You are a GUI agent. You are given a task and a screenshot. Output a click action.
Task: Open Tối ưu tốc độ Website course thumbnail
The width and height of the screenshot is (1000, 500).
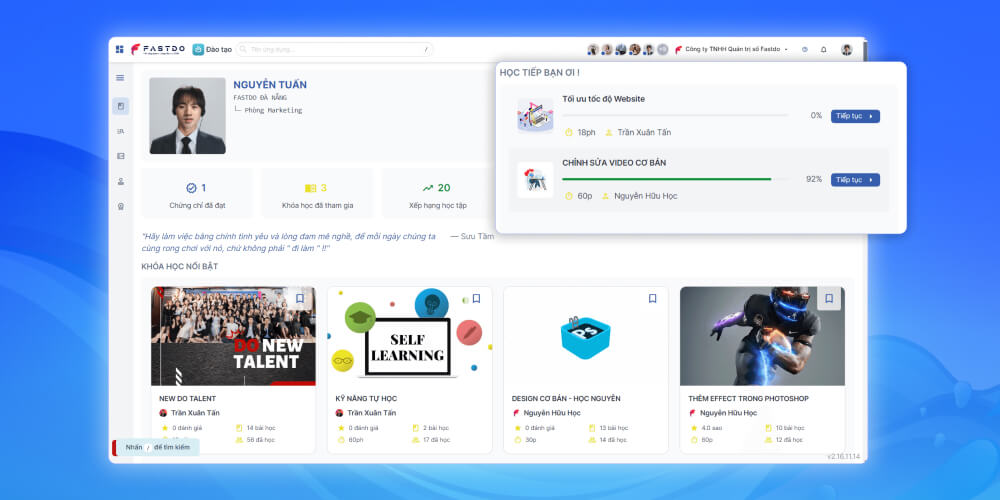tap(535, 115)
